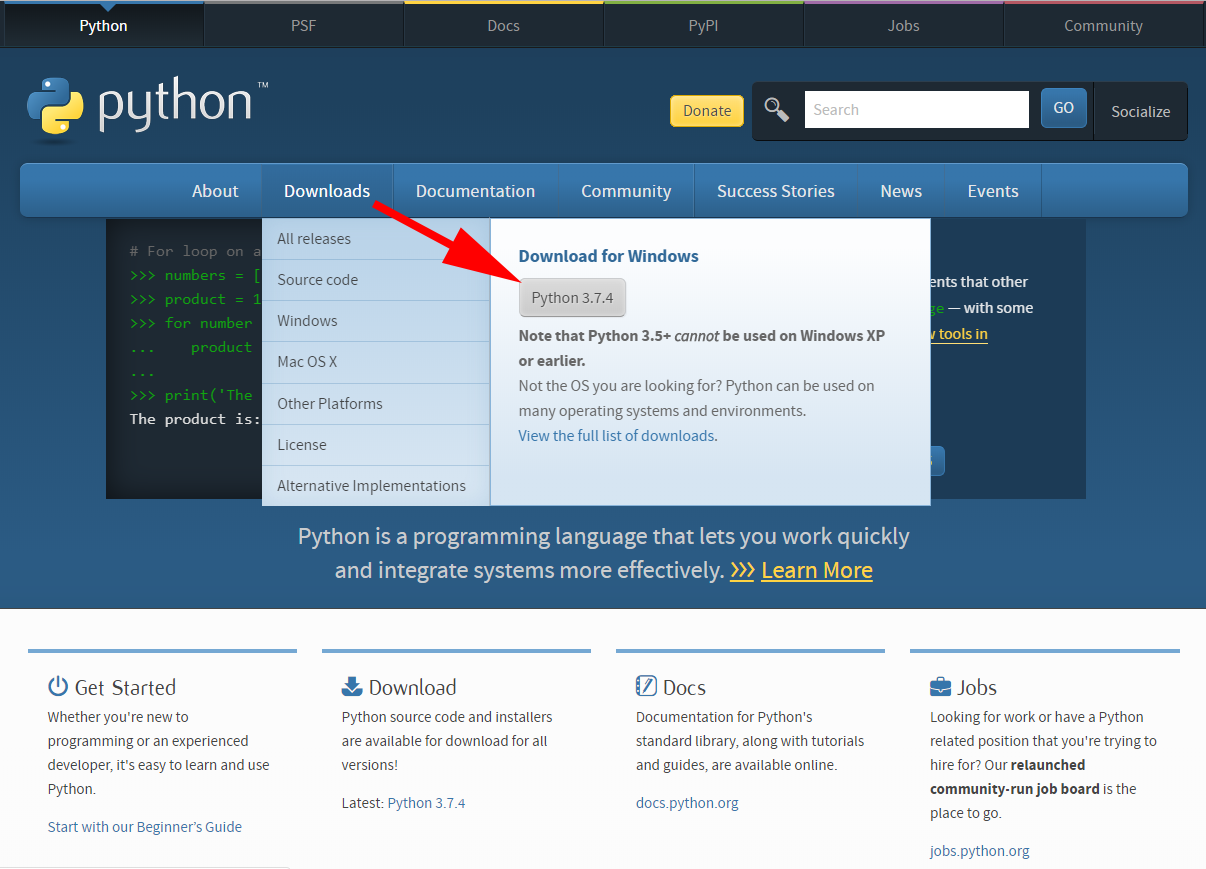This screenshot has width=1206, height=869.
Task: Go to the PyPI tab
Action: 704,25
